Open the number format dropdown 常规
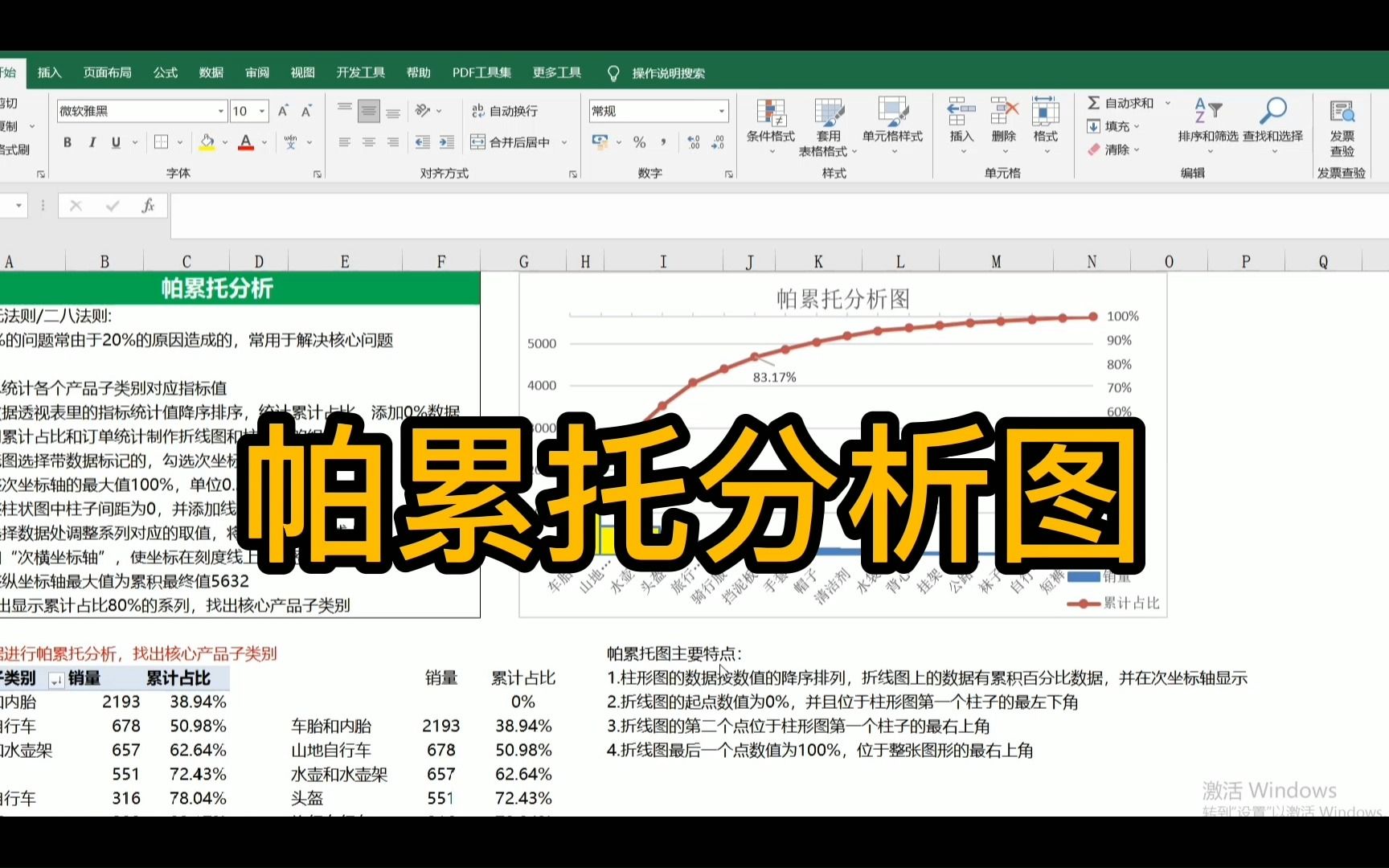1389x868 pixels. point(721,111)
